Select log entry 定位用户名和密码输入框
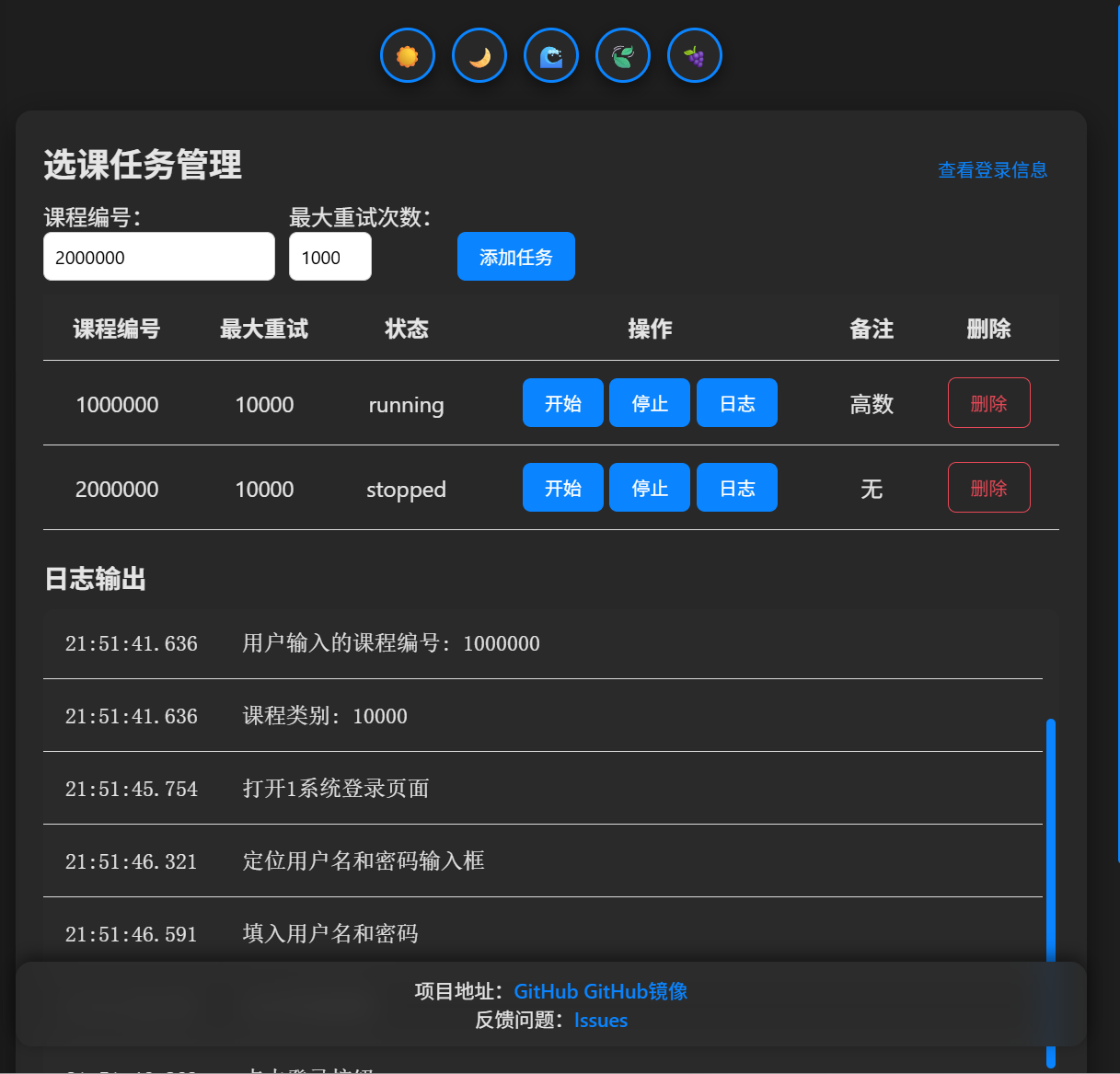 (x=543, y=861)
